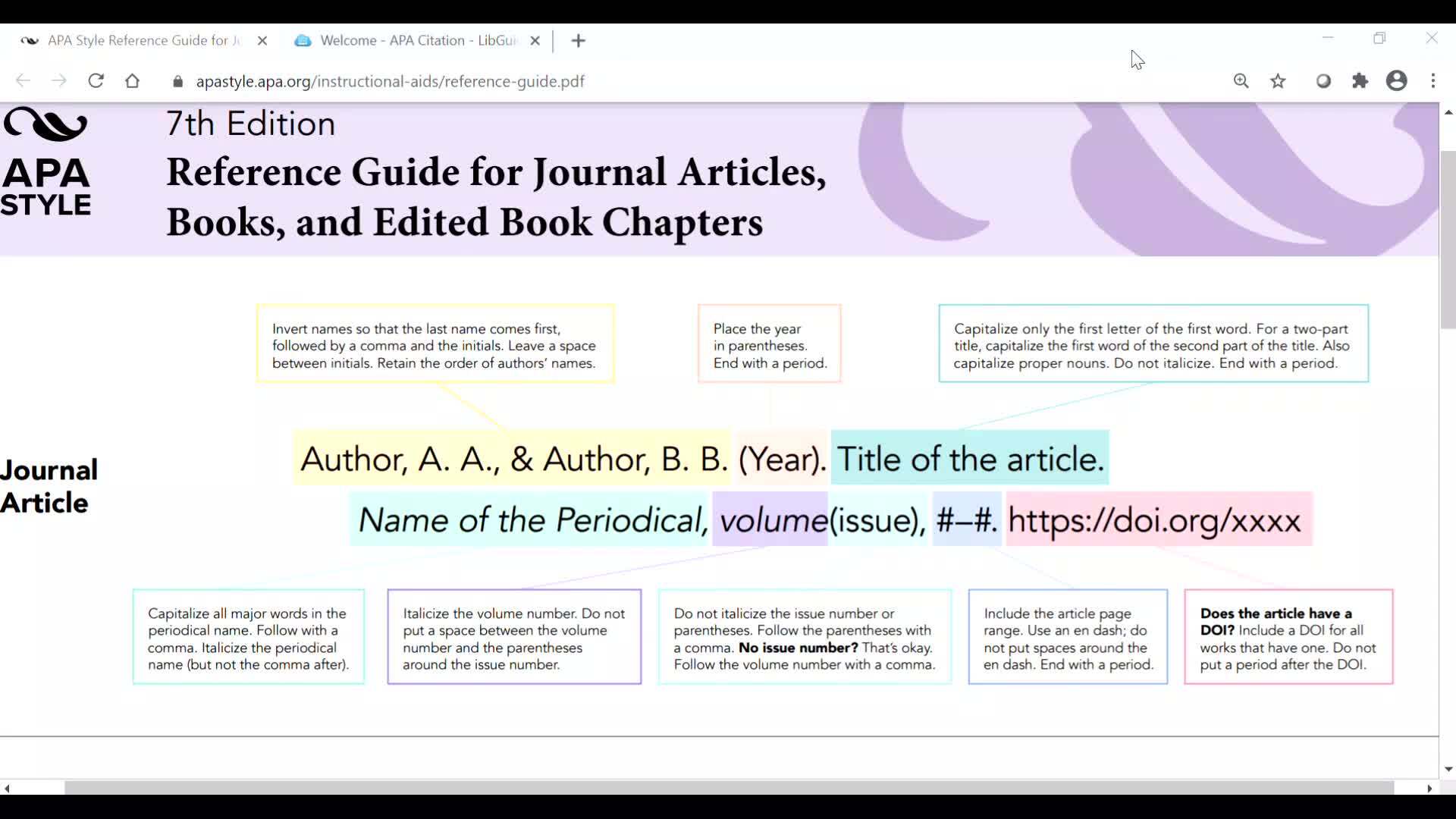
Task: Click the 'Place the year in parentheses' box
Action: [769, 344]
